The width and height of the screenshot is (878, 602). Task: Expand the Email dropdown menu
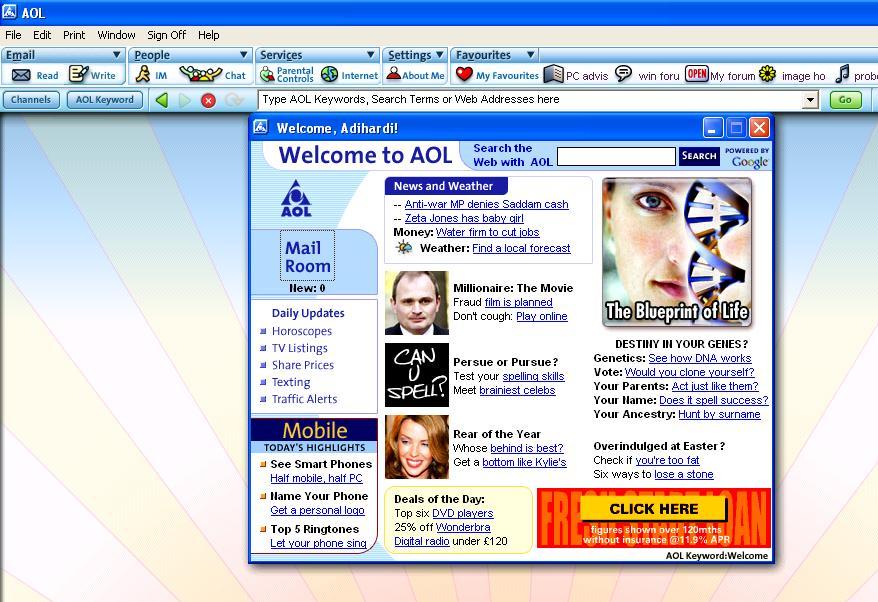click(x=116, y=55)
